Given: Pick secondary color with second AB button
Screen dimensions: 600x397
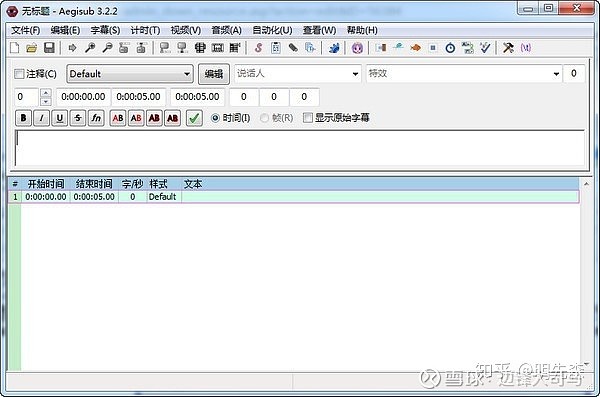Looking at the screenshot, I should (136, 118).
